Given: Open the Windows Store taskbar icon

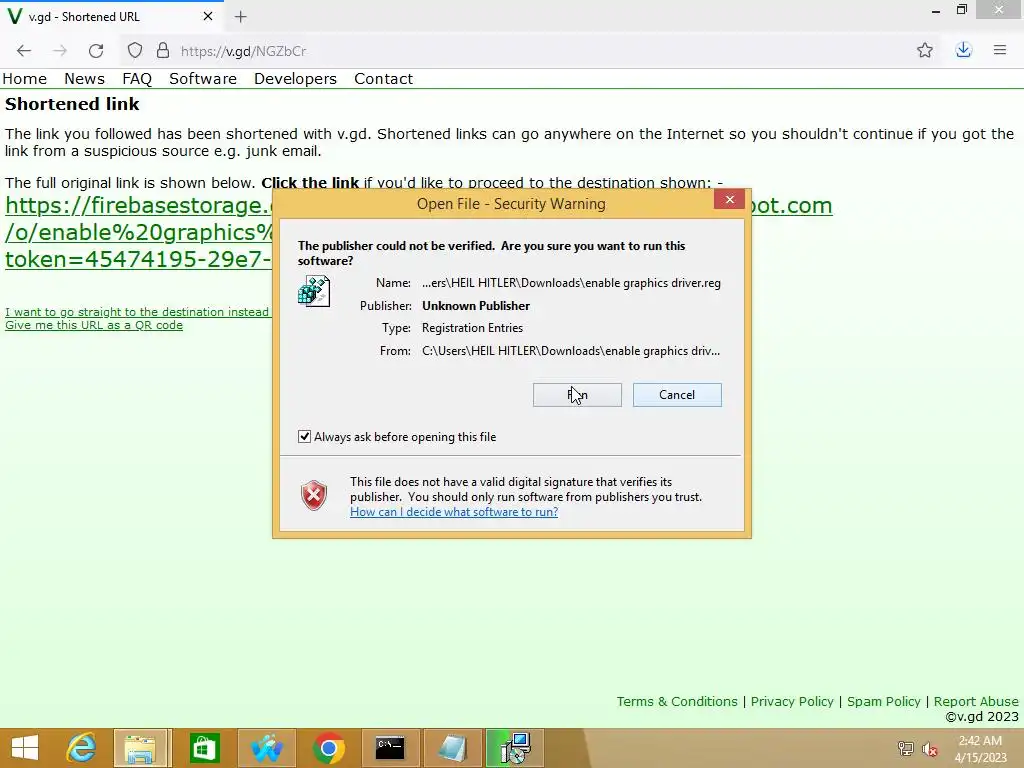Looking at the screenshot, I should click(x=204, y=748).
